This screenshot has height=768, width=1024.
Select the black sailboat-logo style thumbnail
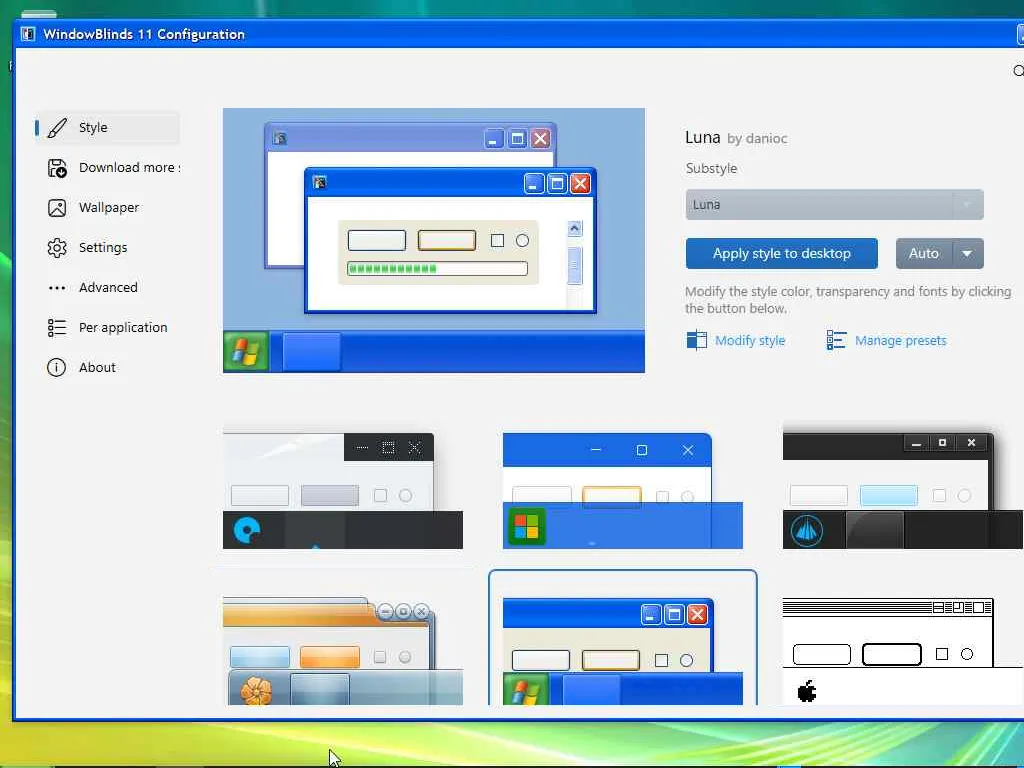pyautogui.click(x=903, y=490)
